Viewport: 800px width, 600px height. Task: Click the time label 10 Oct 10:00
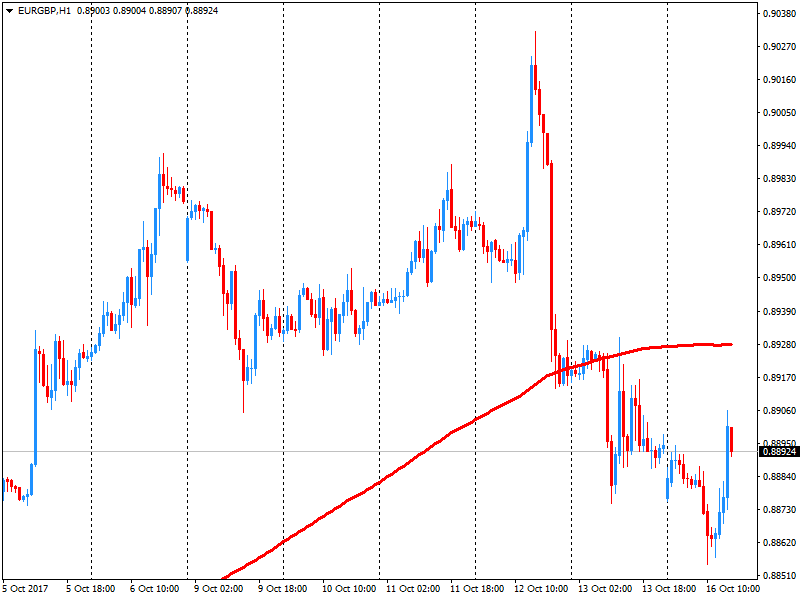click(349, 589)
